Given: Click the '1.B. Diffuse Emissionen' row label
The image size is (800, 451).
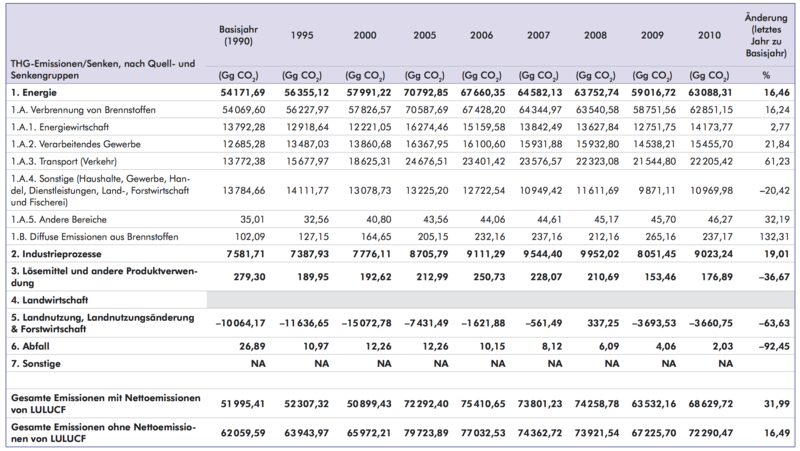Looking at the screenshot, I should pos(91,236).
